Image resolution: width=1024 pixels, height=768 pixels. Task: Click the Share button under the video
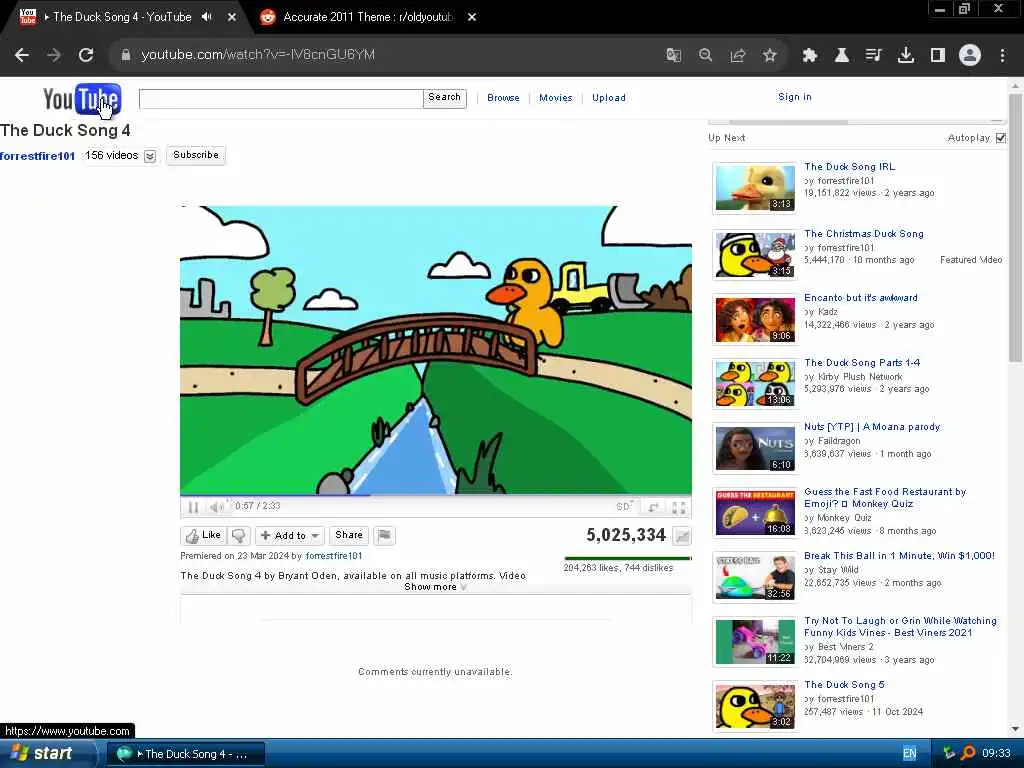click(349, 536)
